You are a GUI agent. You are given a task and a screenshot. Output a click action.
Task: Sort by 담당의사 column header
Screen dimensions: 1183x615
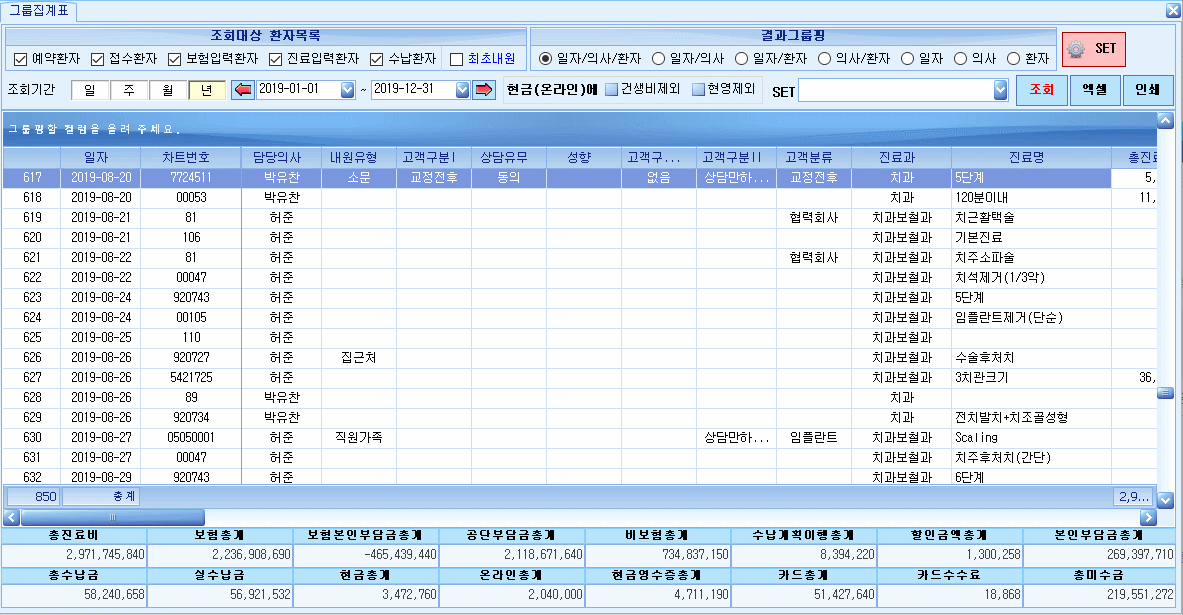281,158
